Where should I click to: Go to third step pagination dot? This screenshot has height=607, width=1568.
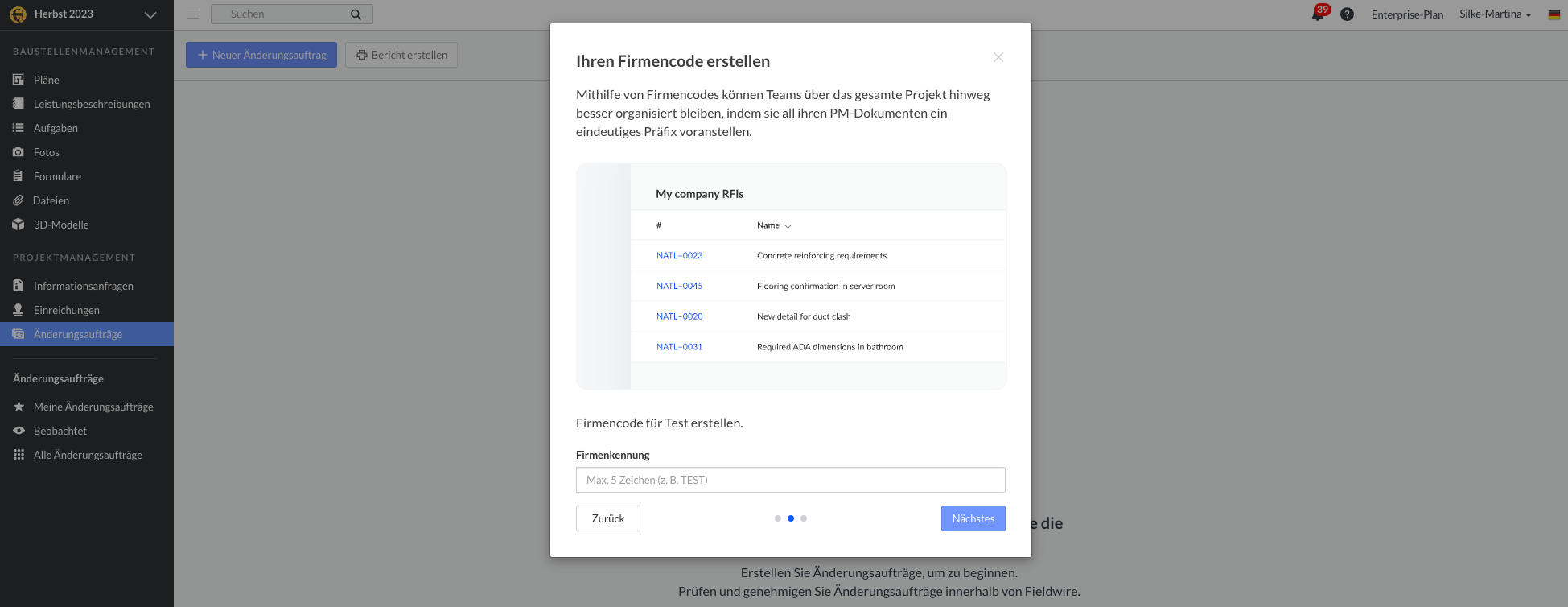tap(804, 518)
